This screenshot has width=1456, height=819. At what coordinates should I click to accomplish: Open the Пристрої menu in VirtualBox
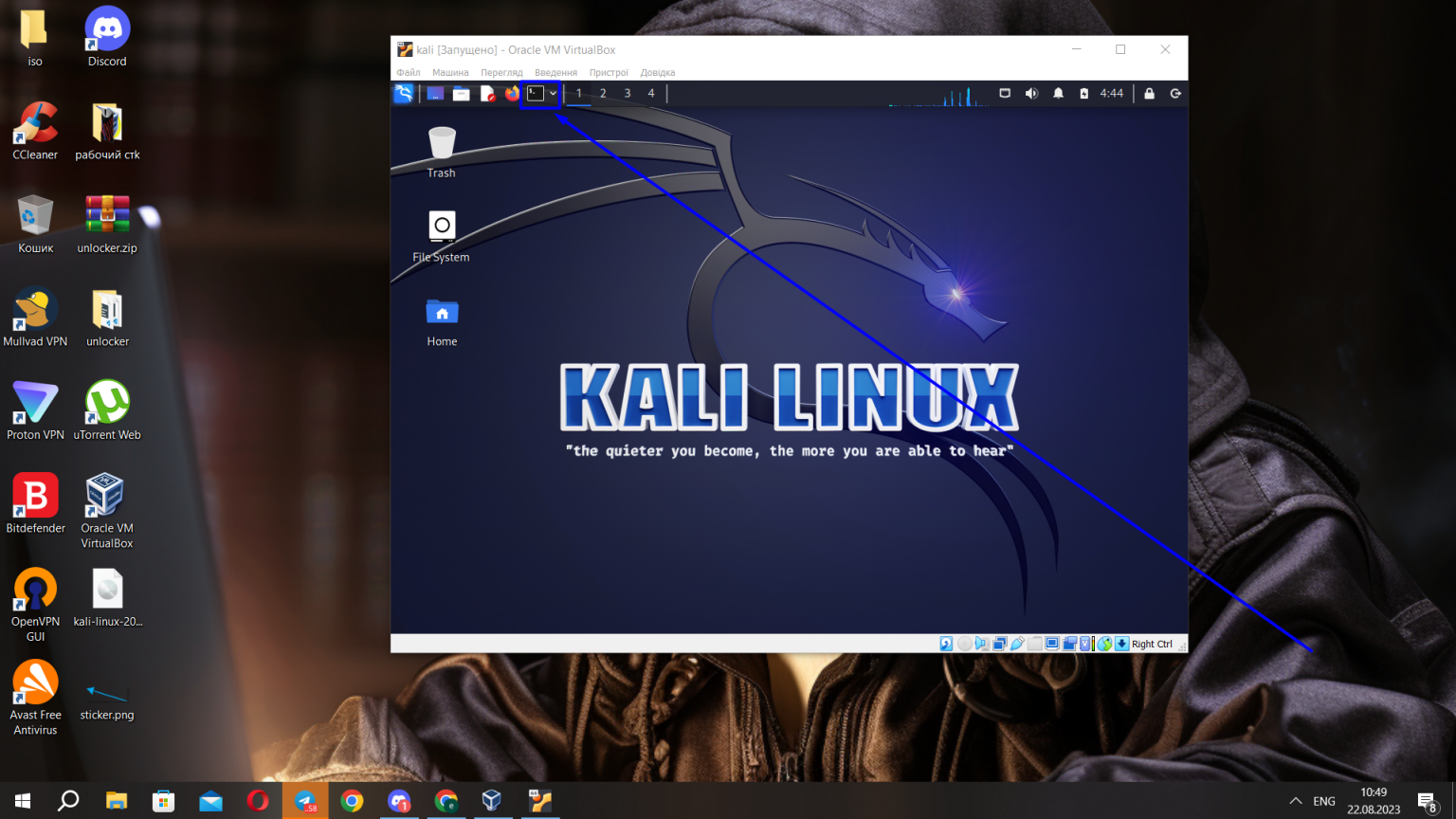pos(610,72)
